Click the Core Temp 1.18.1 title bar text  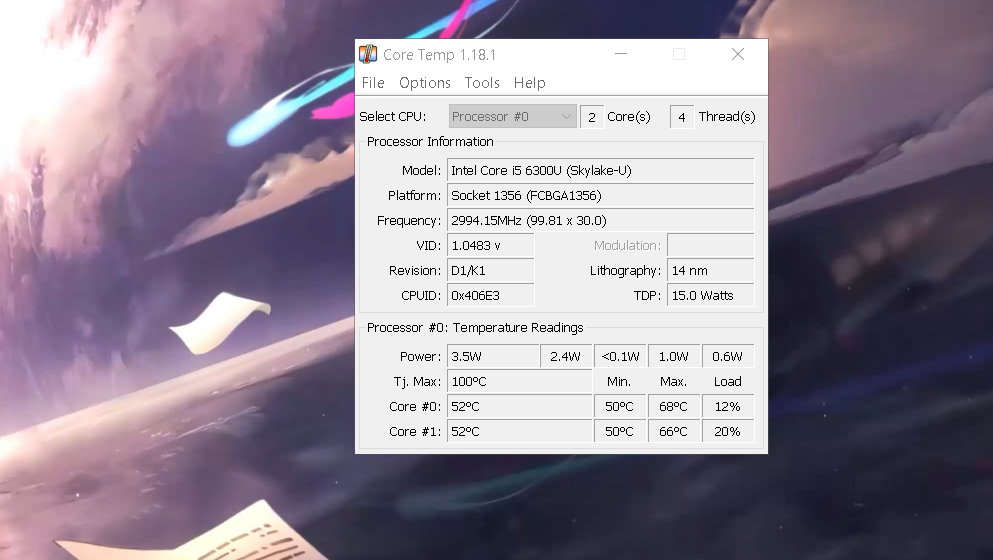click(440, 55)
